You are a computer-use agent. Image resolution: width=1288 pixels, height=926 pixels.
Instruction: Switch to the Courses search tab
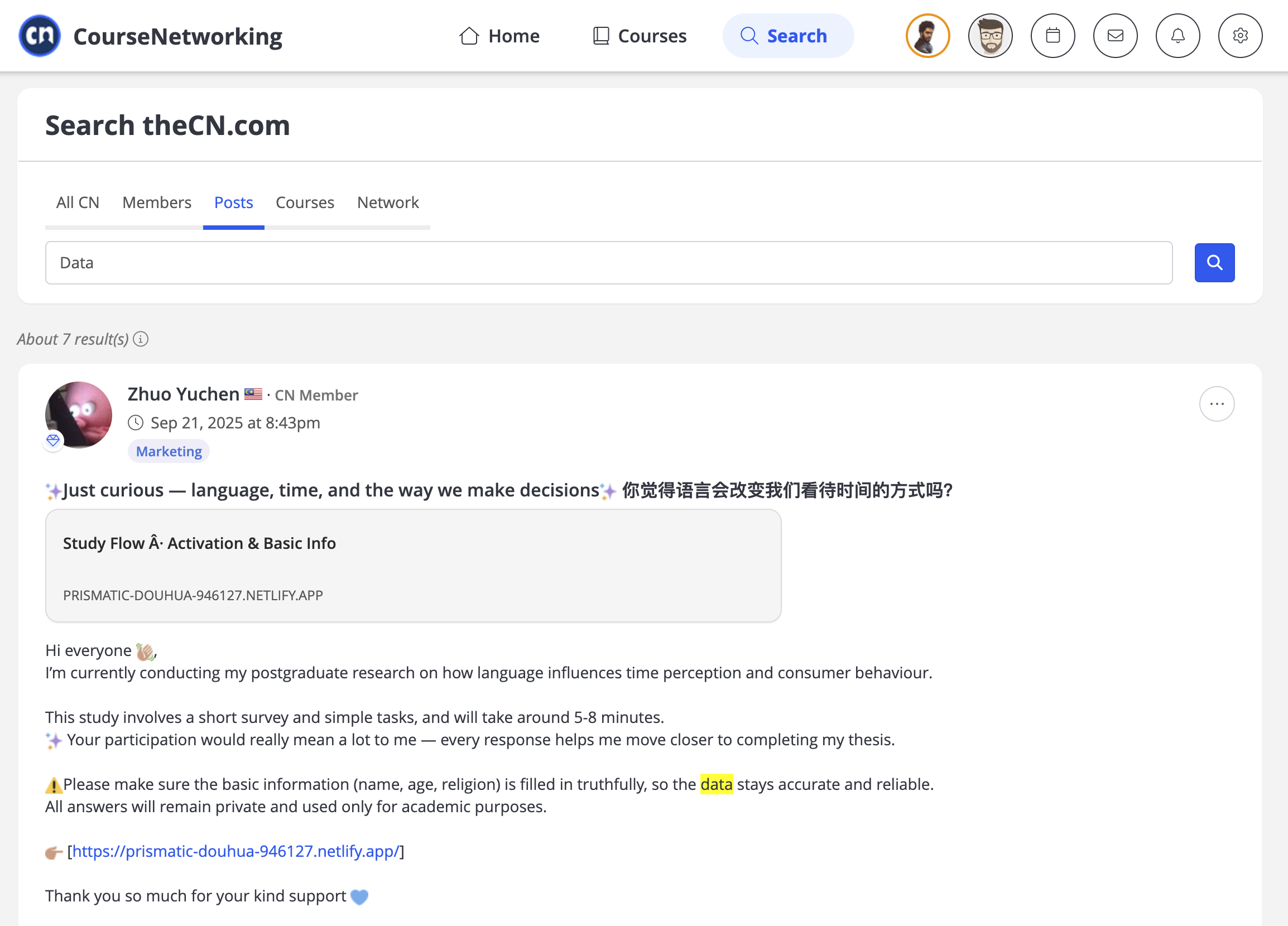click(x=305, y=202)
